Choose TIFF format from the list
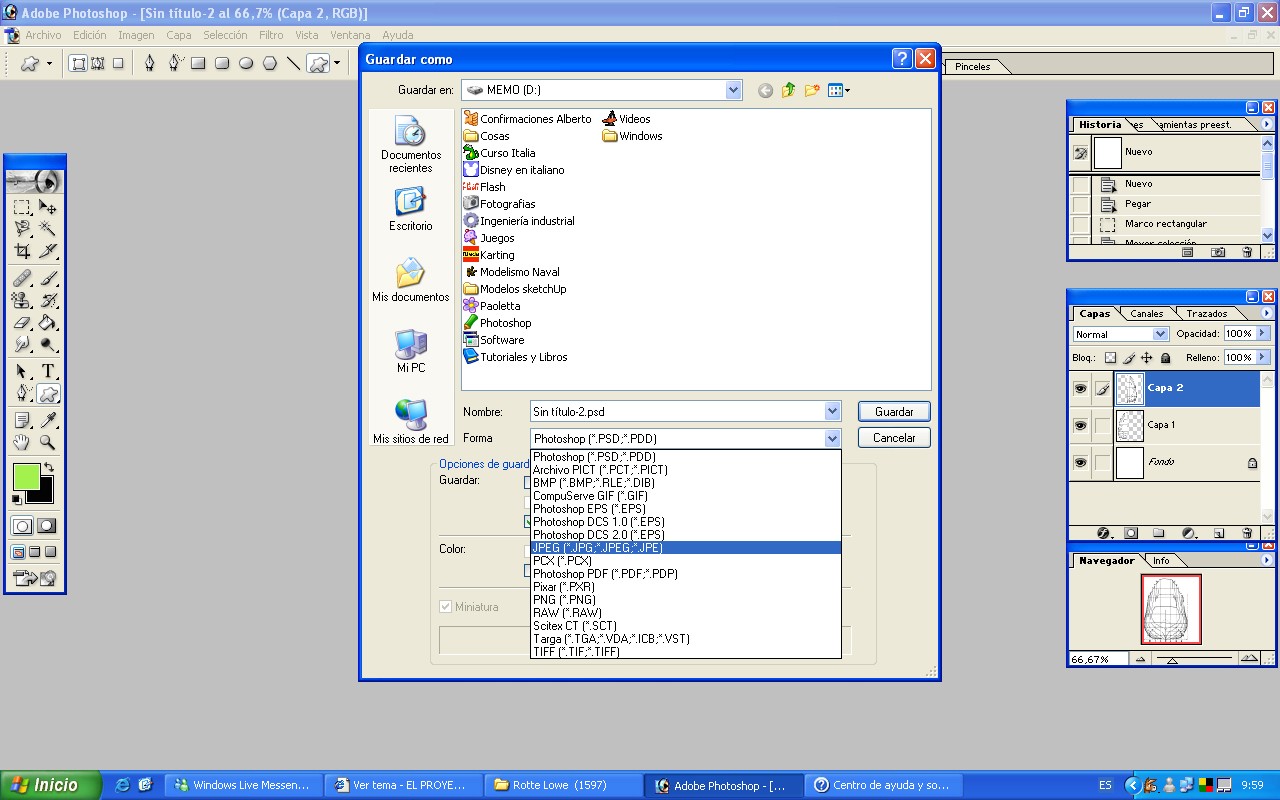 click(x=686, y=652)
